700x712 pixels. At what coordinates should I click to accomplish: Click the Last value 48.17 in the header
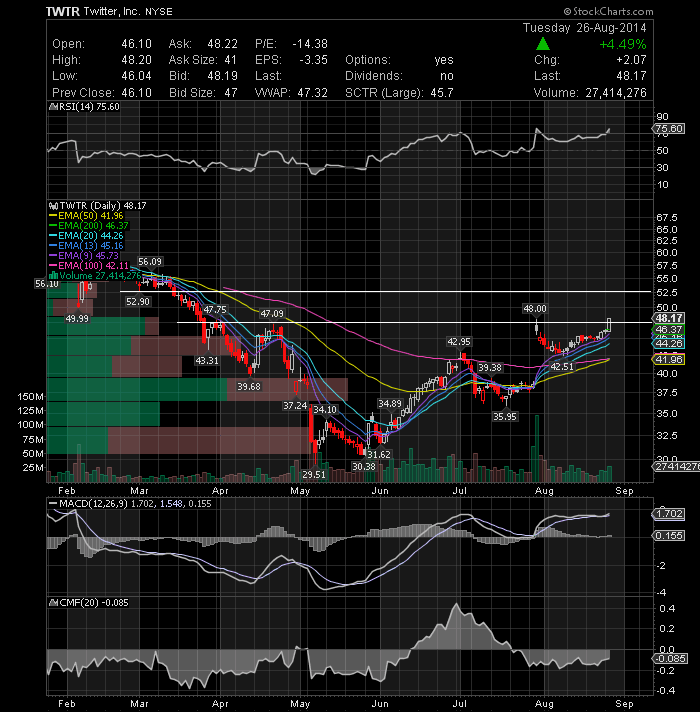631,76
